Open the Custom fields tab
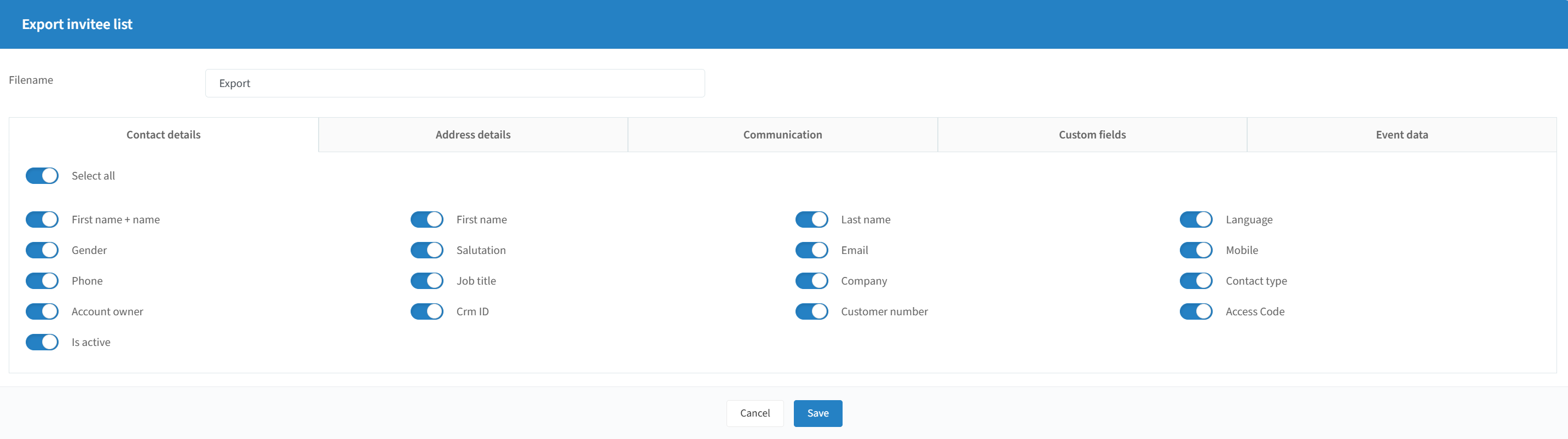 point(1092,135)
